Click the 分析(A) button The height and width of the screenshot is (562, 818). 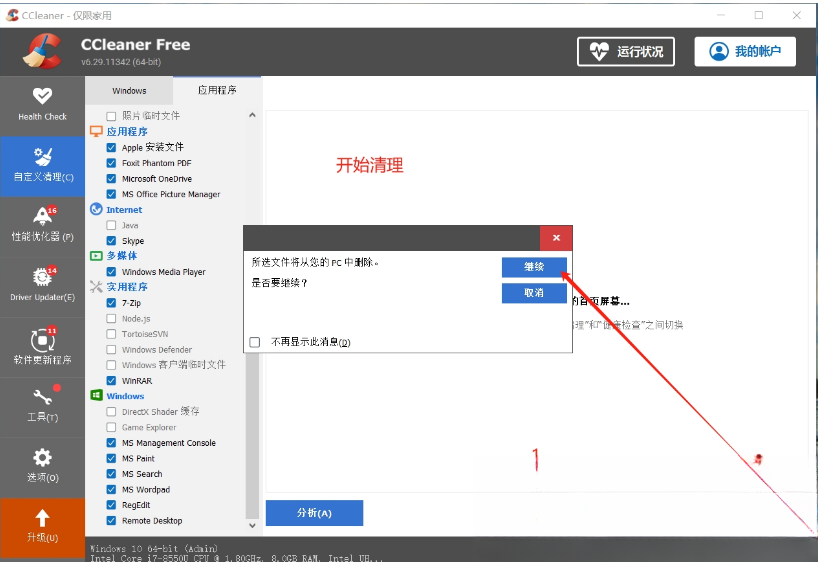314,513
